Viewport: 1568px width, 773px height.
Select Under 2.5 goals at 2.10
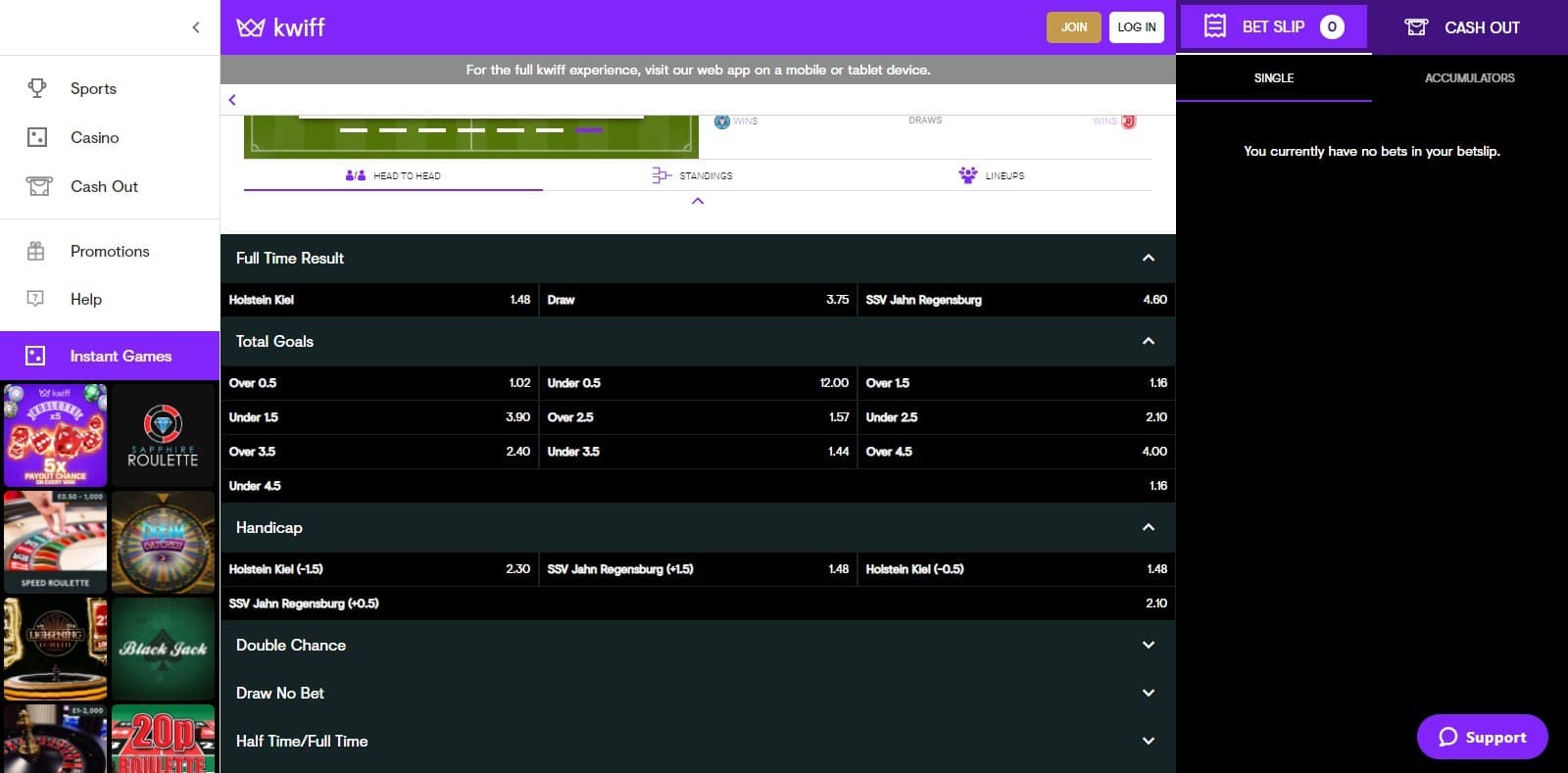pos(1016,417)
